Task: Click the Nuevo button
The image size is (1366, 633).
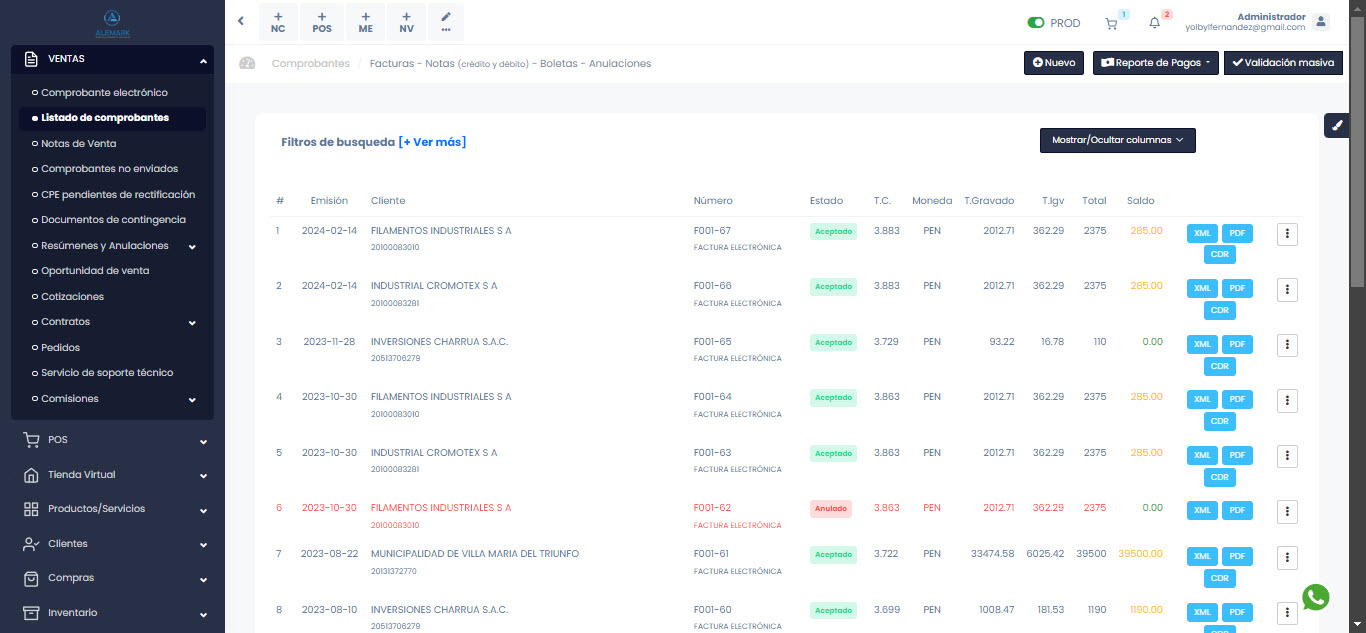Action: tap(1054, 63)
